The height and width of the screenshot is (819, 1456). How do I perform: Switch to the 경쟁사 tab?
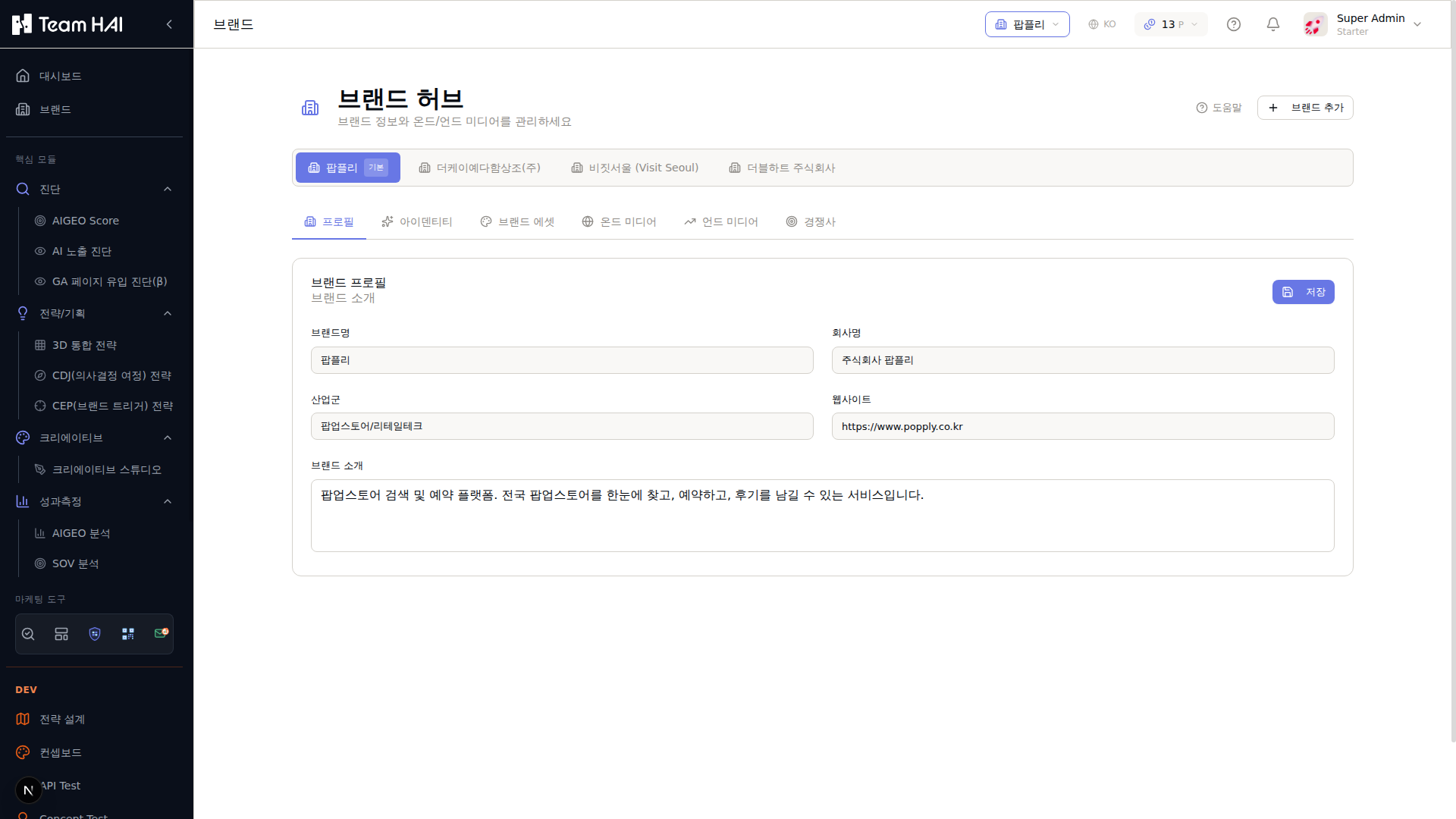[811, 221]
